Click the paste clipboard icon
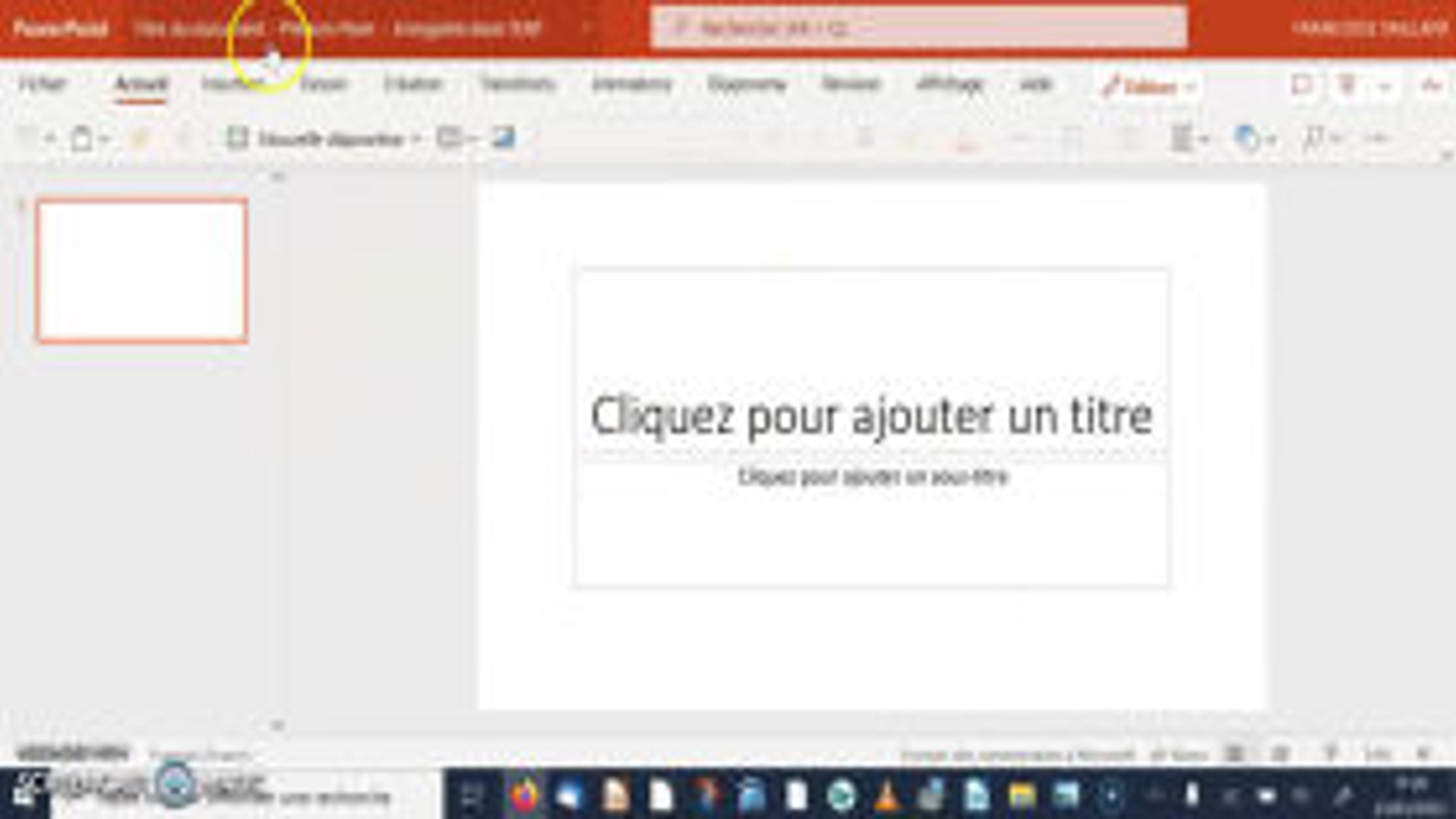Image resolution: width=1456 pixels, height=819 pixels. pyautogui.click(x=82, y=139)
